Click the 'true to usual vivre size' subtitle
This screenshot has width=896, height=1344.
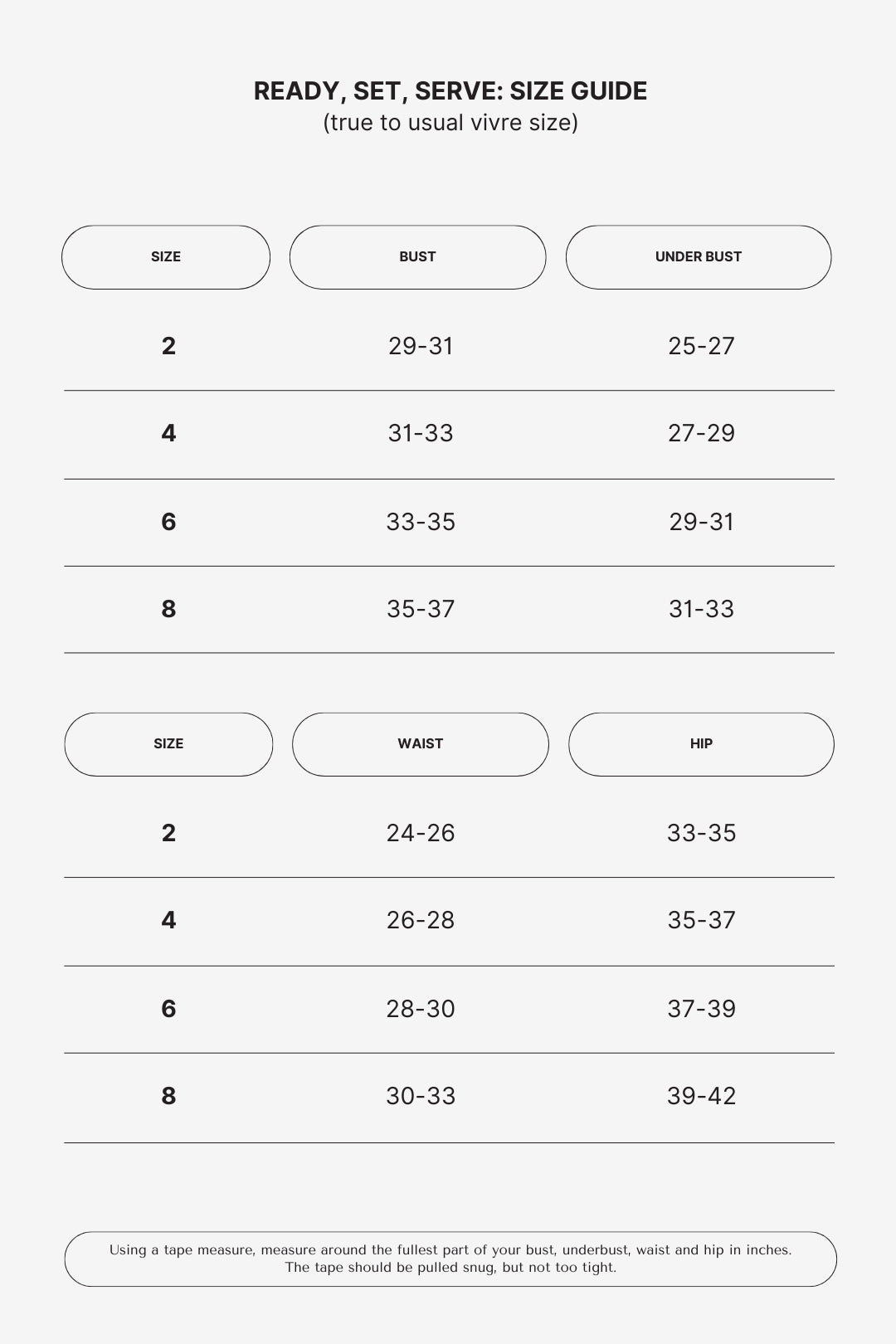[450, 123]
